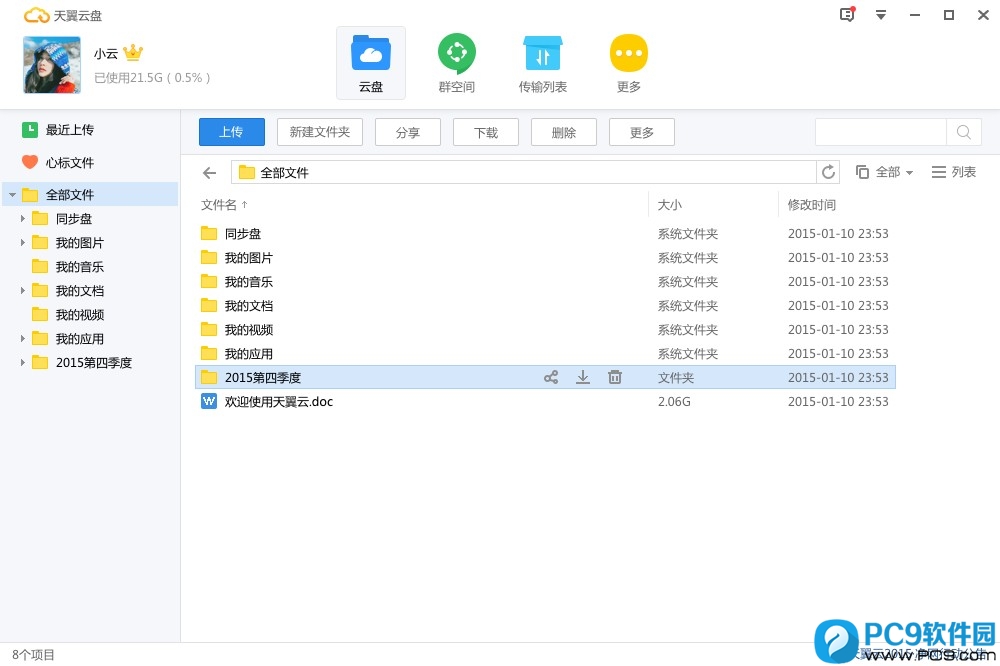Click the 分享 share button
This screenshot has height=666, width=1000.
tap(408, 132)
